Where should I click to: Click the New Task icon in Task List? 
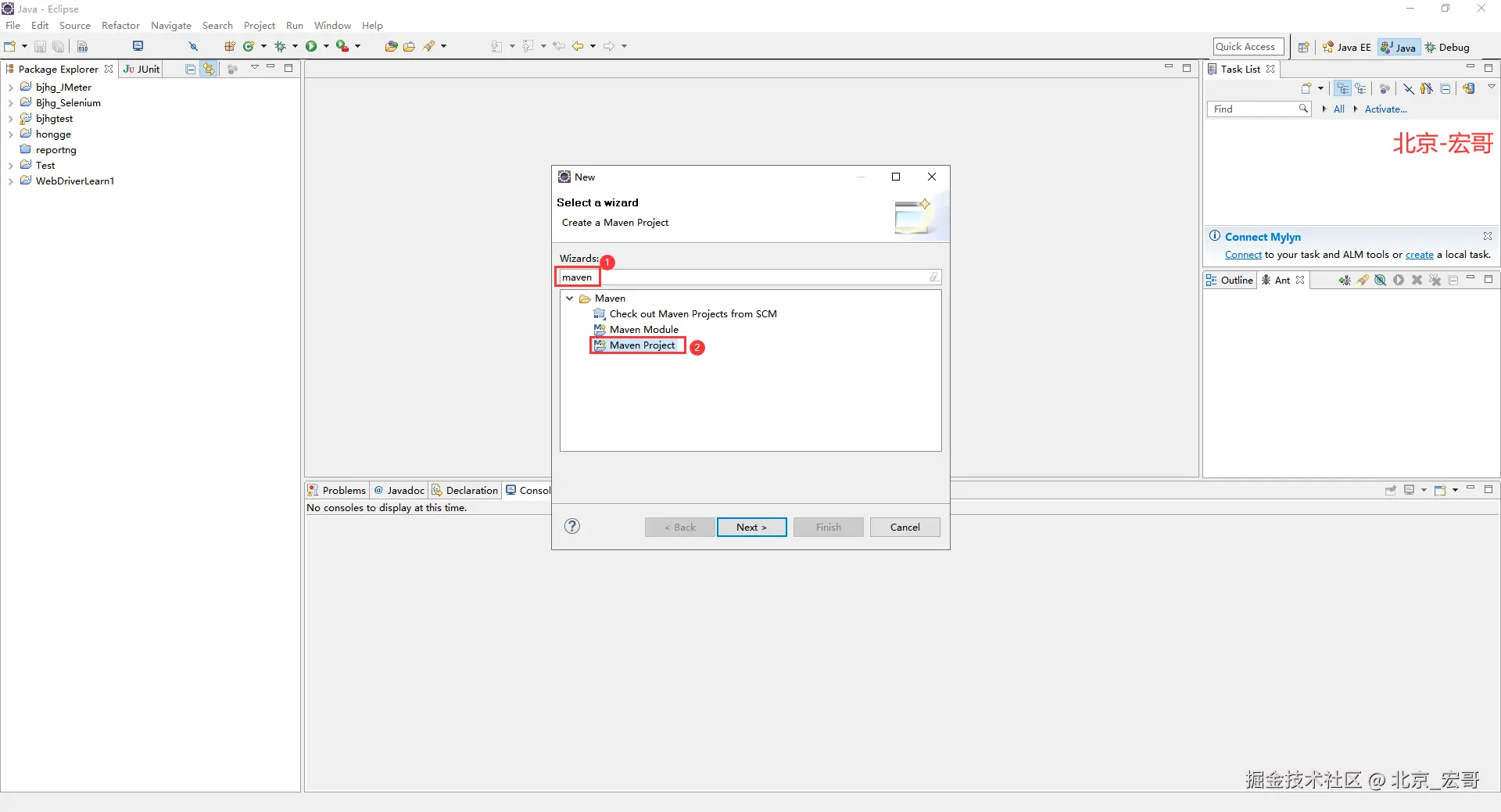pos(1306,88)
